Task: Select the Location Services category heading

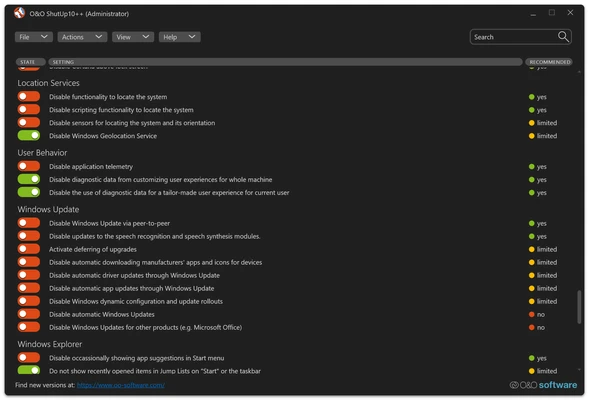Action: click(48, 83)
